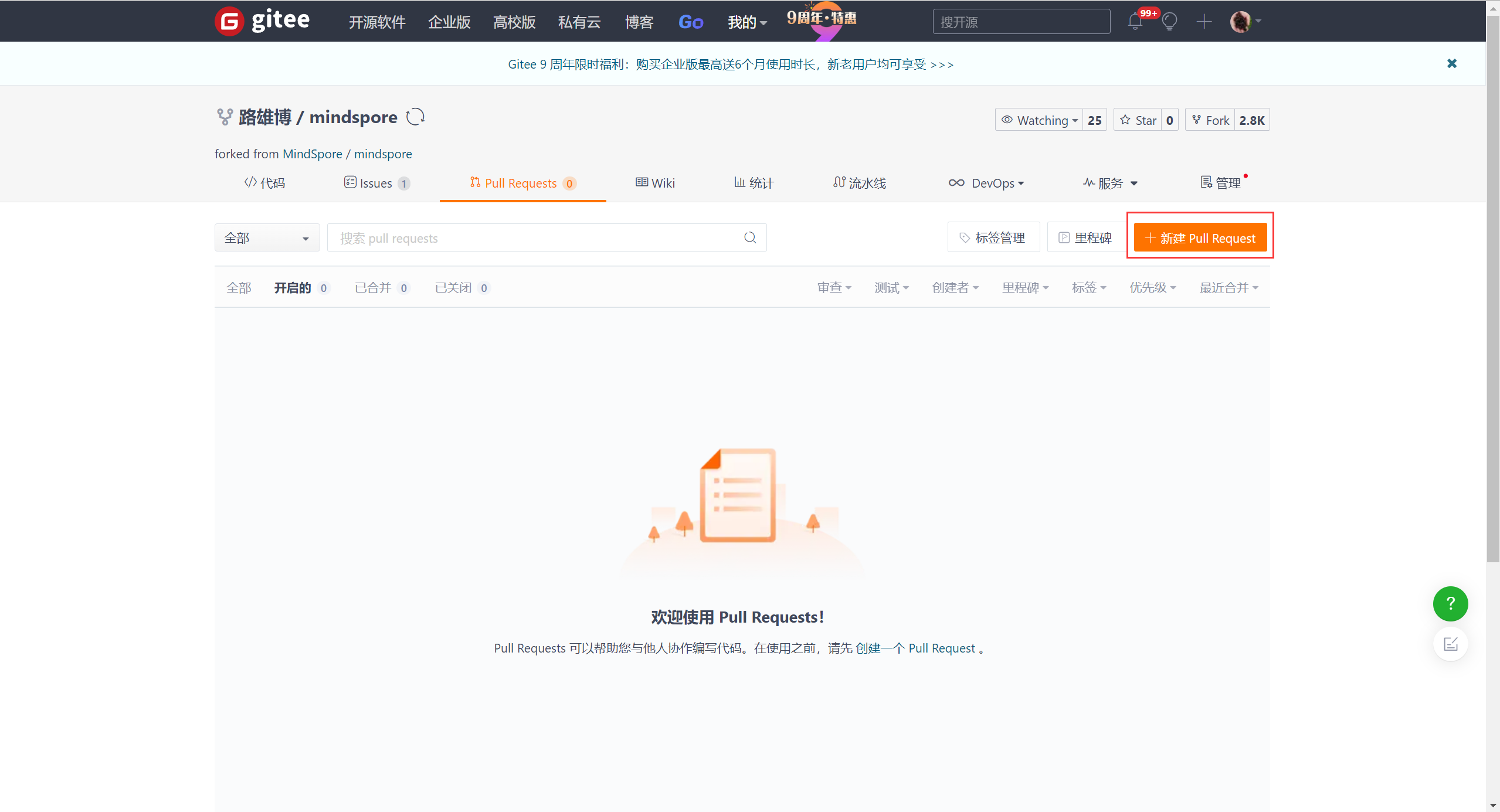Click the lightbulb icon in header

click(x=1169, y=22)
